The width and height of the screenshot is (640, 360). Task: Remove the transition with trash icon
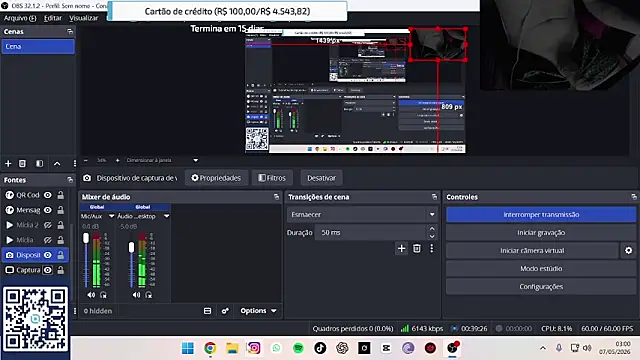point(417,249)
